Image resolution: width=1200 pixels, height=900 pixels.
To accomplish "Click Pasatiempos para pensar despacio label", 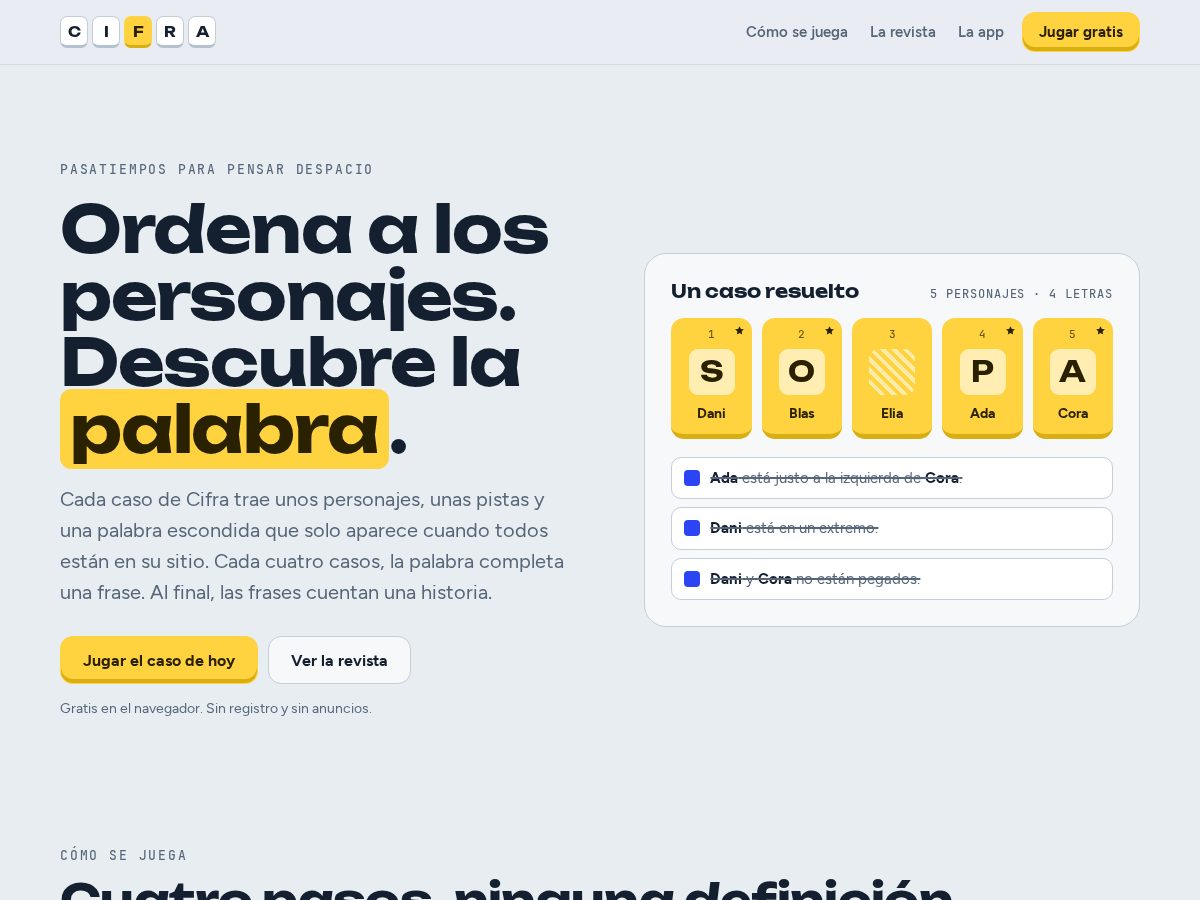I will click(x=217, y=169).
